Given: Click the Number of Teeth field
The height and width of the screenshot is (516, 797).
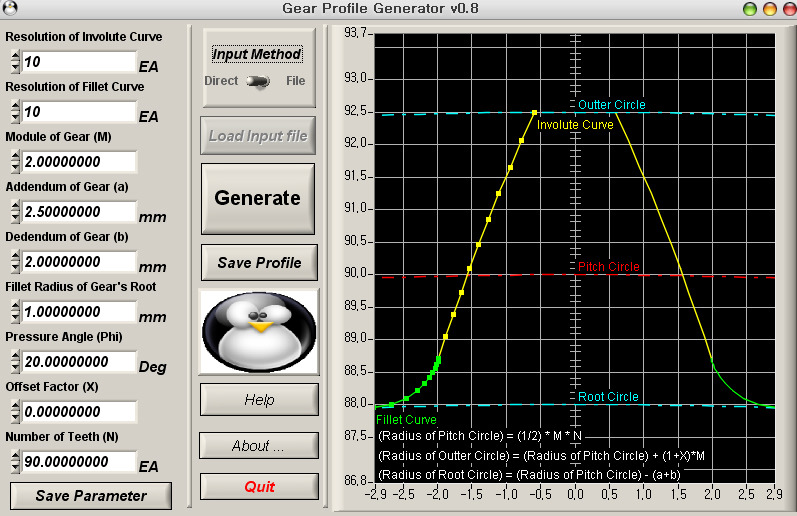Looking at the screenshot, I should coord(79,462).
